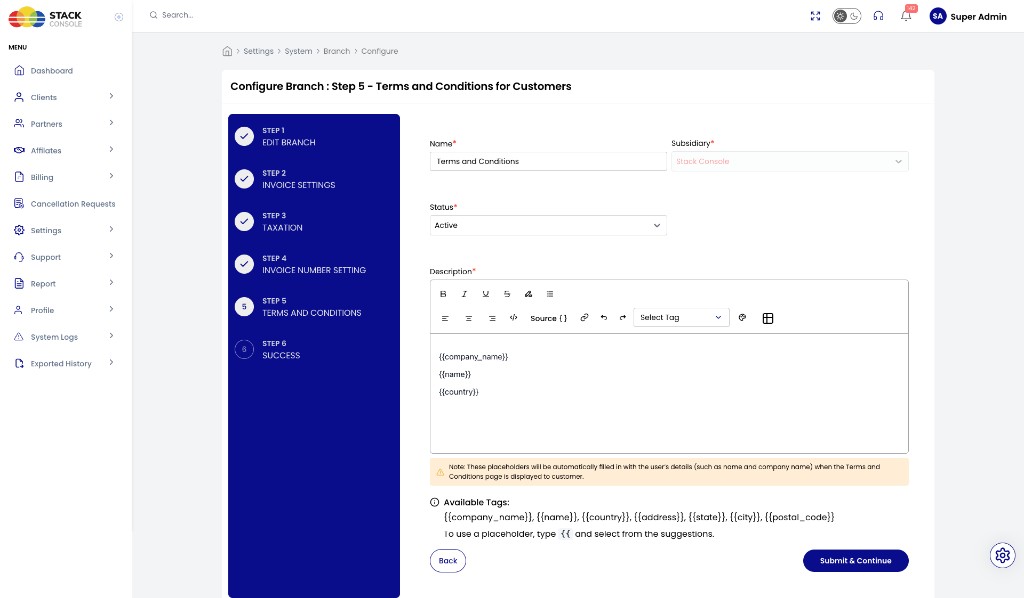
Task: Click the code view icon
Action: point(513,318)
